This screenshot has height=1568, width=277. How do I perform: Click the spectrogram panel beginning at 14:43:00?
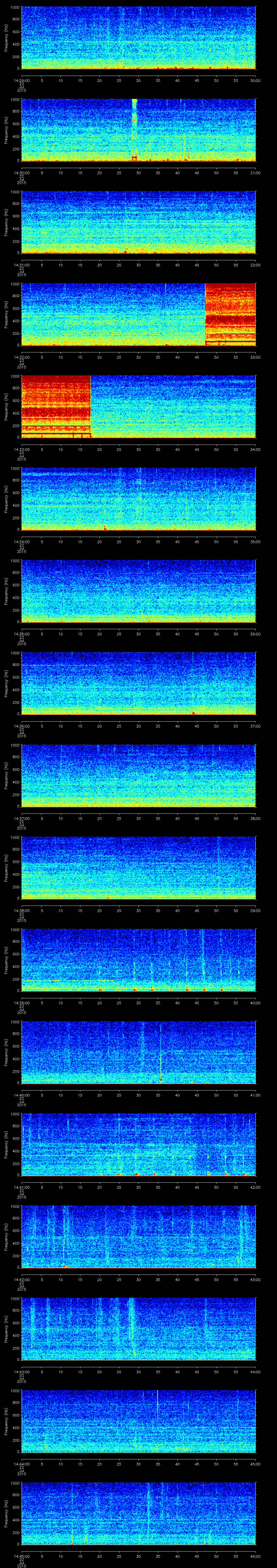pyautogui.click(x=138, y=1329)
